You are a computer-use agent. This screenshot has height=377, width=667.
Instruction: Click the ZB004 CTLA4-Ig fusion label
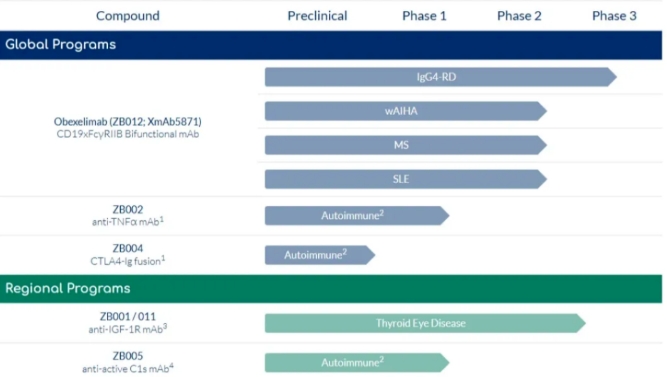point(128,254)
